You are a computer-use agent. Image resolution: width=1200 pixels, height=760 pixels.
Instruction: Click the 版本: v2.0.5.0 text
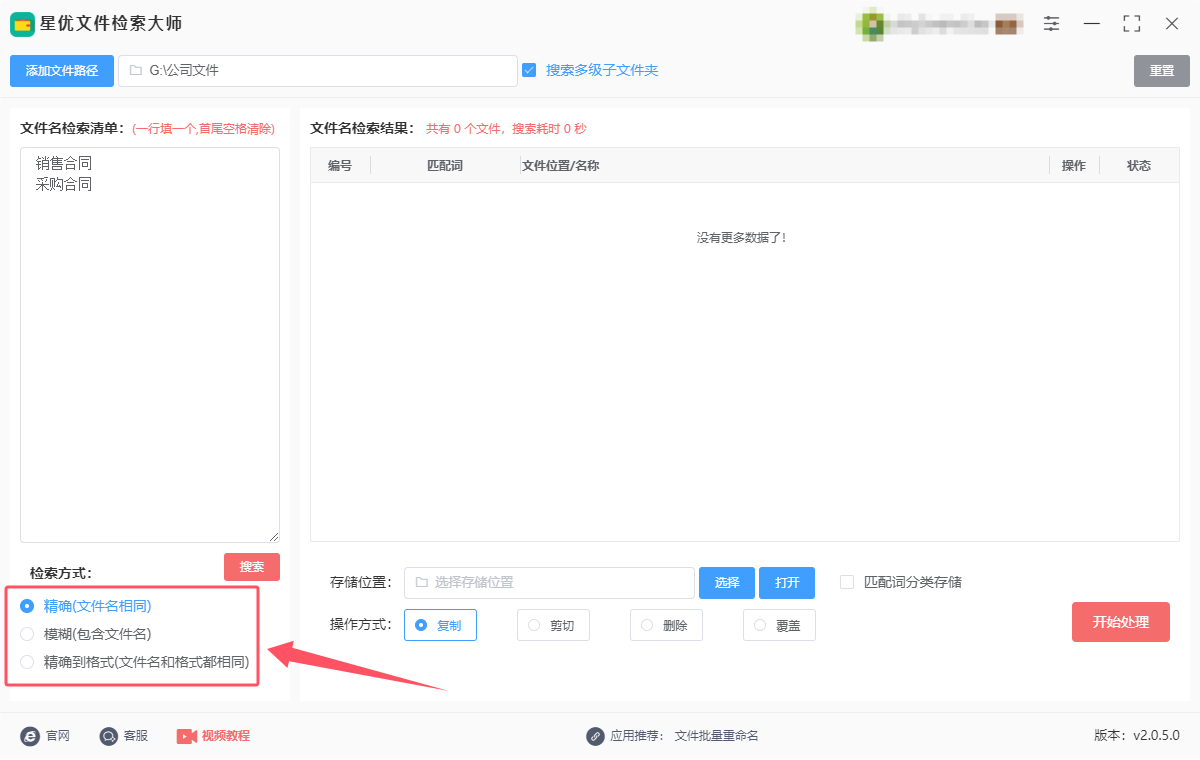1137,736
